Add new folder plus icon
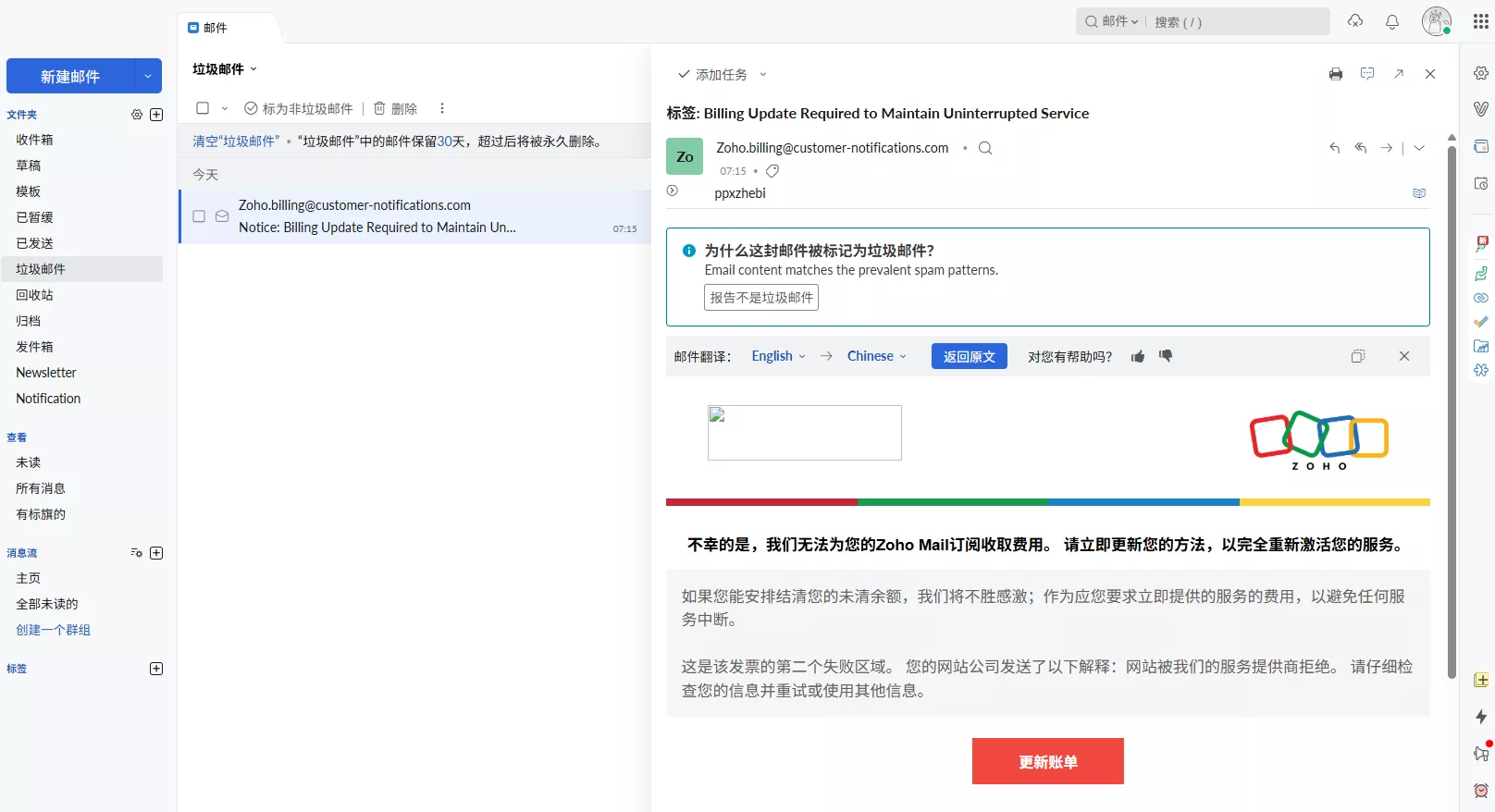The width and height of the screenshot is (1495, 812). click(x=156, y=115)
